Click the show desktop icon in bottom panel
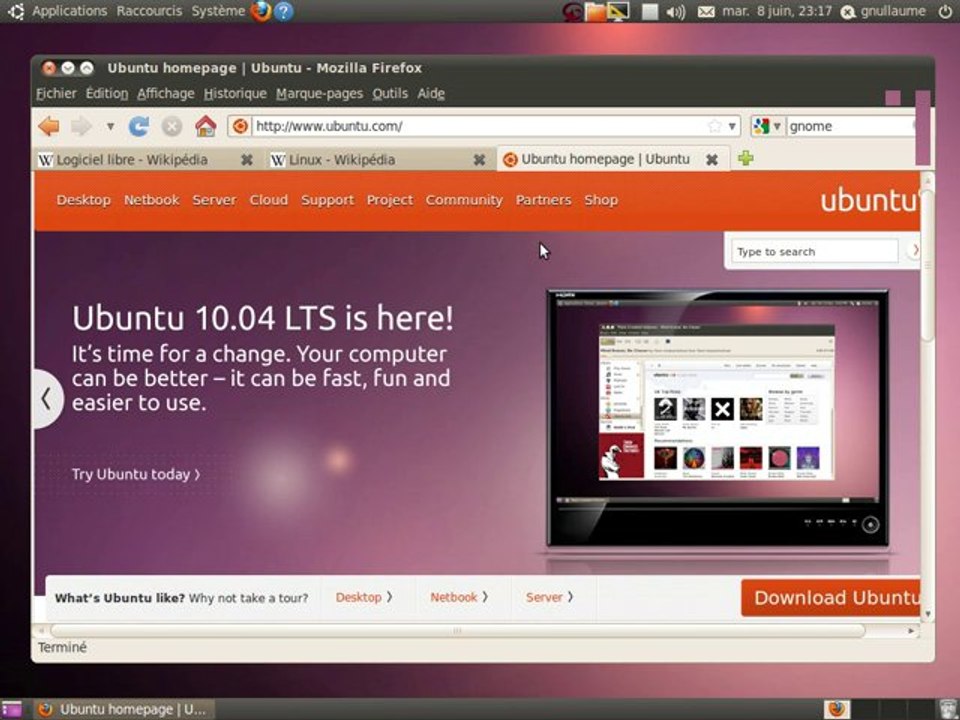The height and width of the screenshot is (720, 960). [12, 709]
